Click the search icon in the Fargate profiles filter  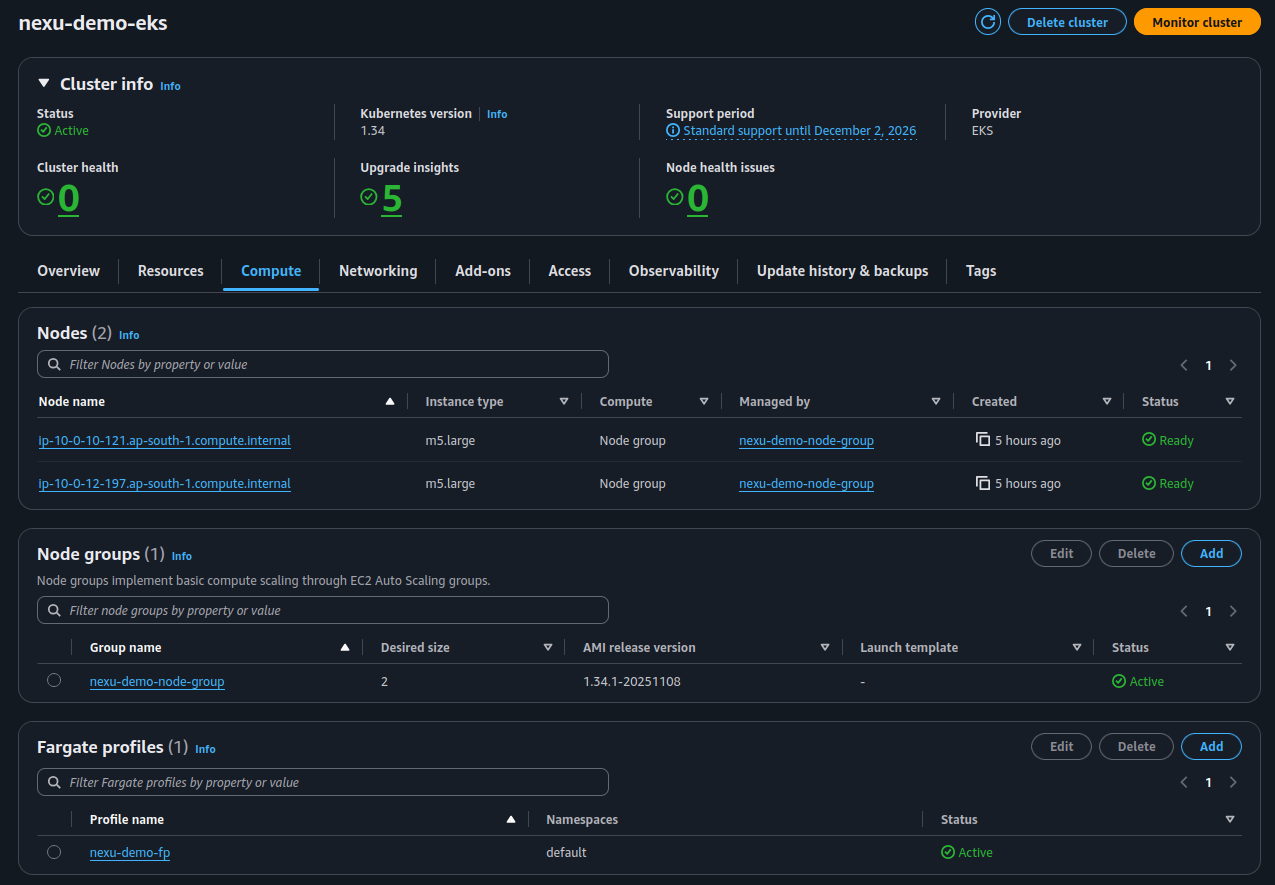(x=54, y=781)
